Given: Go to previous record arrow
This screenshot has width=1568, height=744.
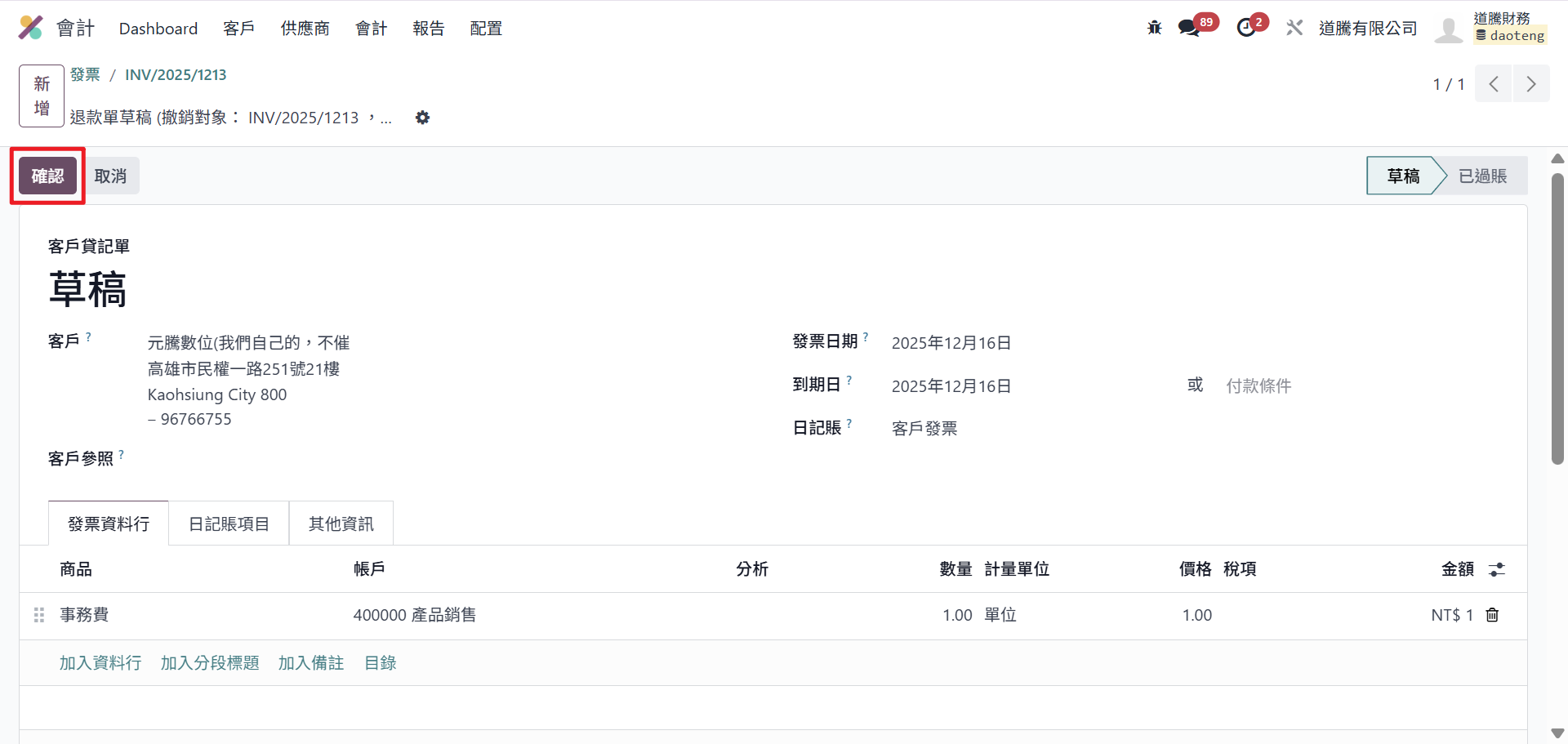Looking at the screenshot, I should [x=1494, y=84].
